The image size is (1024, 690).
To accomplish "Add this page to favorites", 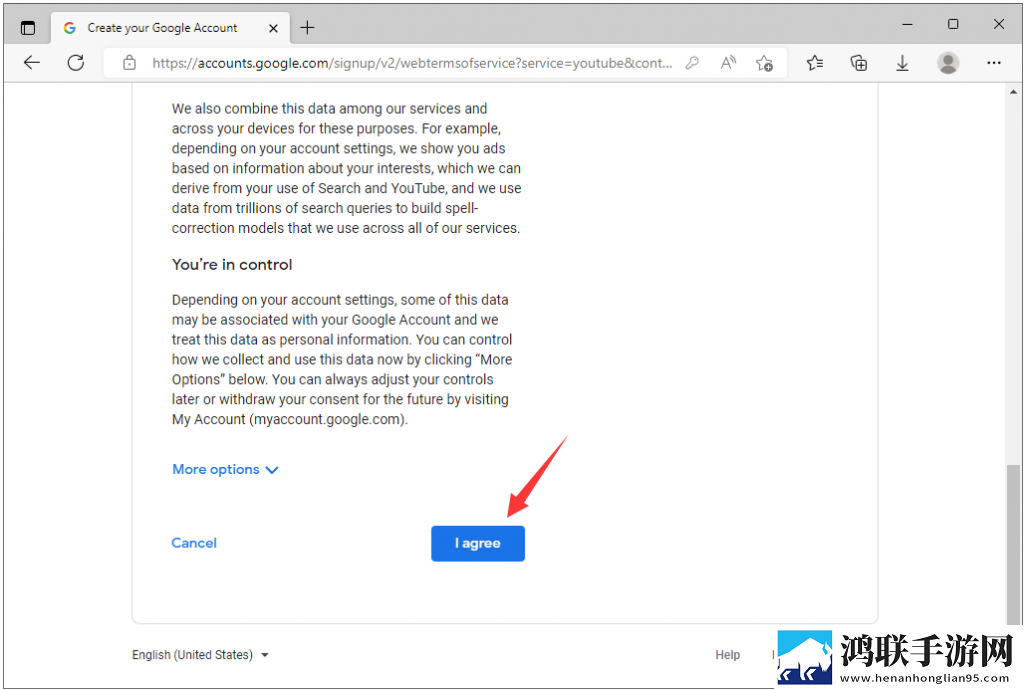I will point(764,63).
